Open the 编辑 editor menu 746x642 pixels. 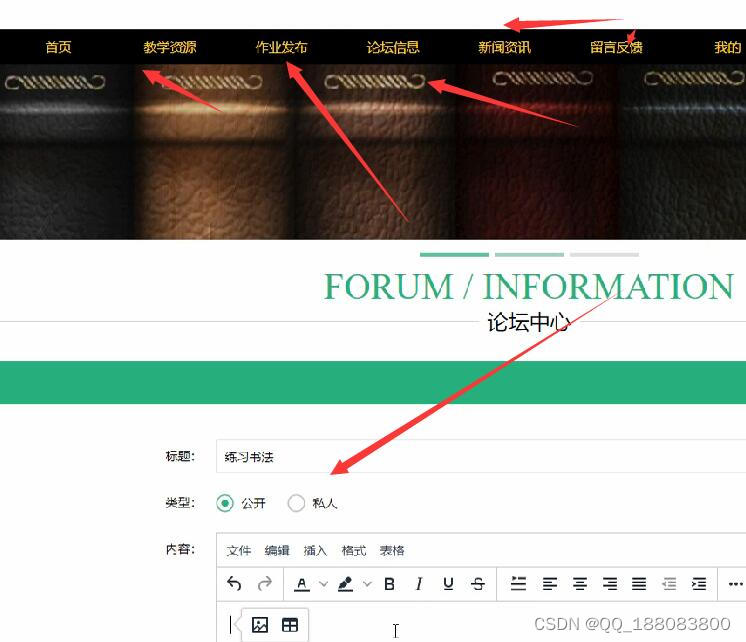tap(277, 551)
